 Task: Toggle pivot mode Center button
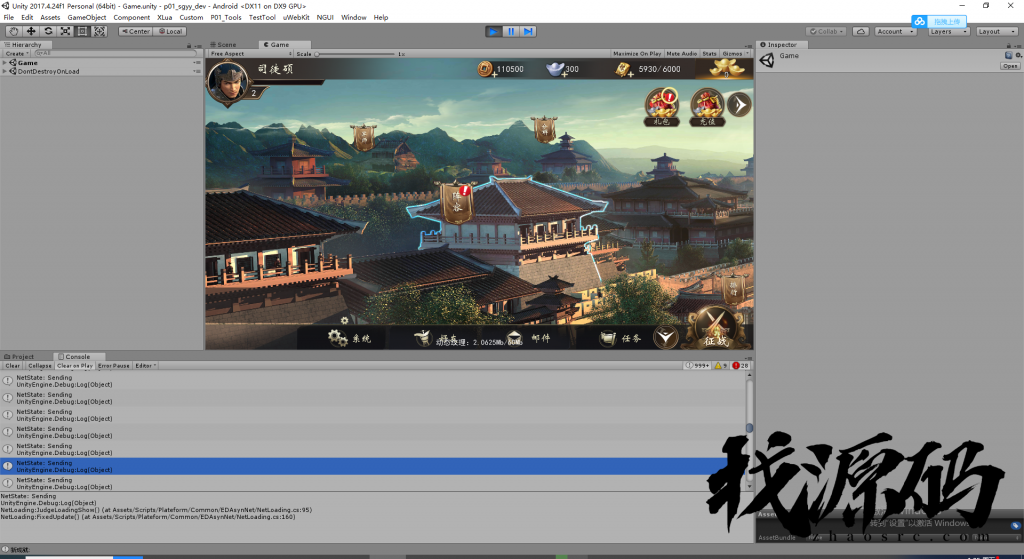point(135,31)
